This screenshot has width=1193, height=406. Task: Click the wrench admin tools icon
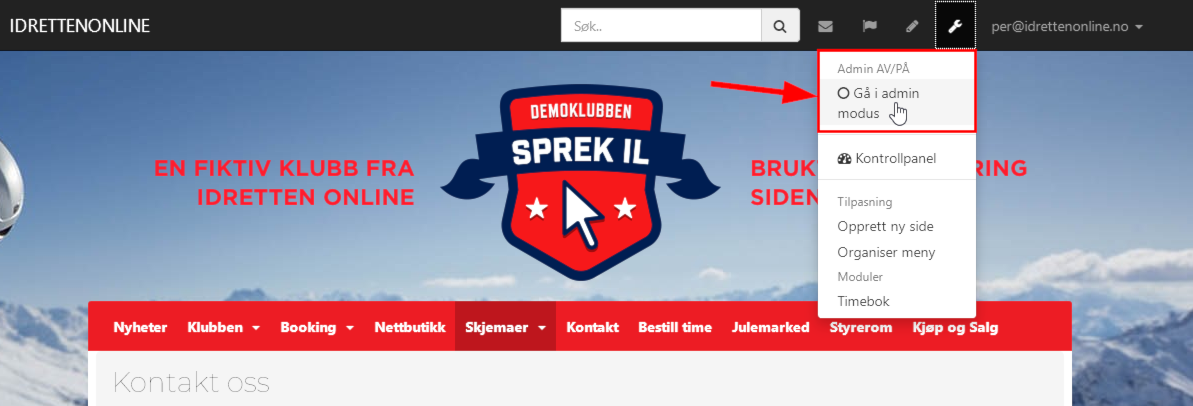pyautogui.click(x=955, y=26)
